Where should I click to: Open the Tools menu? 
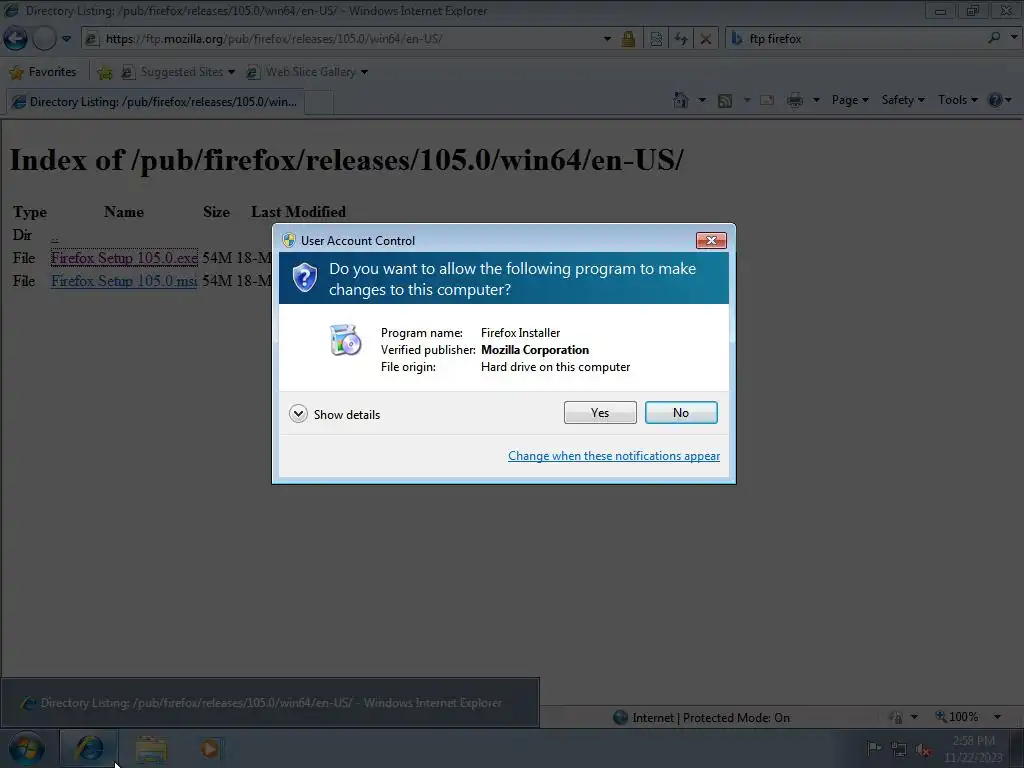(x=957, y=100)
